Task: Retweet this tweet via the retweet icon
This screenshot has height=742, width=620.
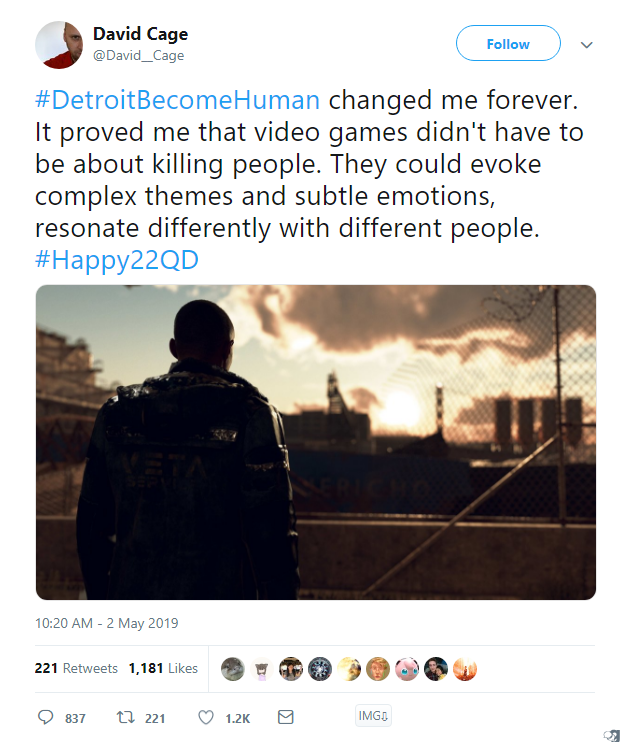Action: 127,717
